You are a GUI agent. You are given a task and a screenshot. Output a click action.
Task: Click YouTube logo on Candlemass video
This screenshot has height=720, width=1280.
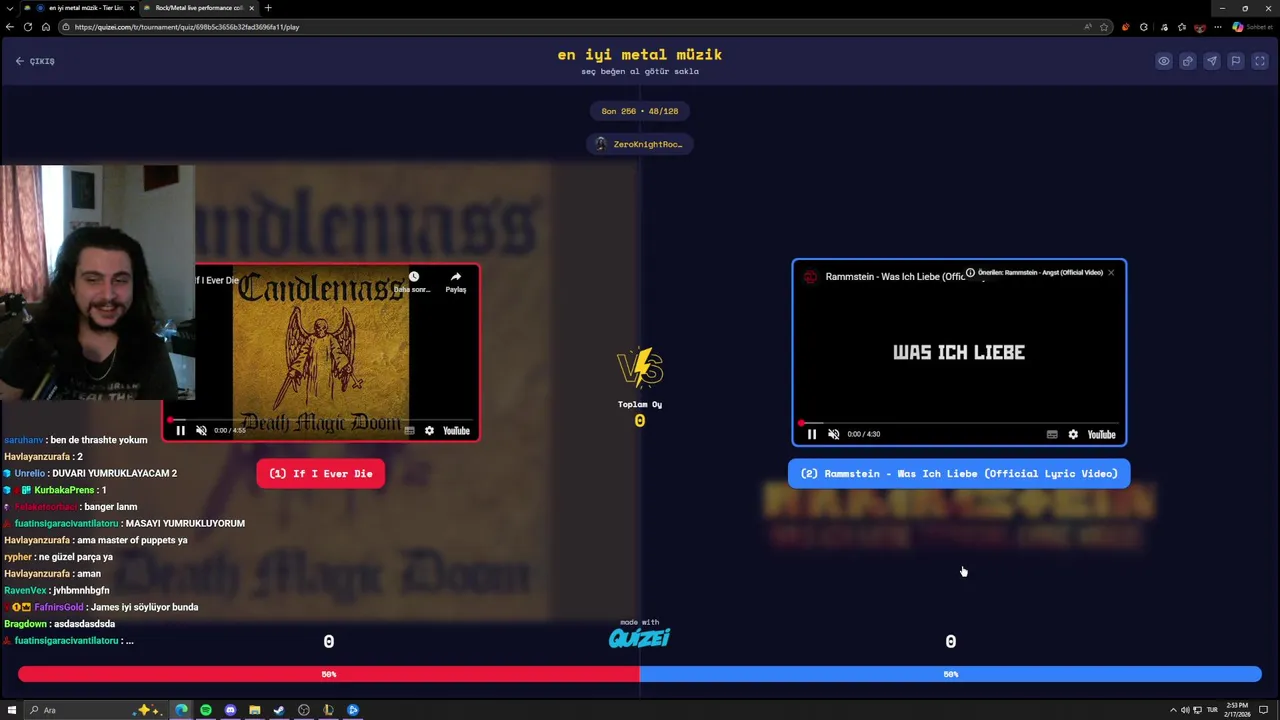coord(456,431)
